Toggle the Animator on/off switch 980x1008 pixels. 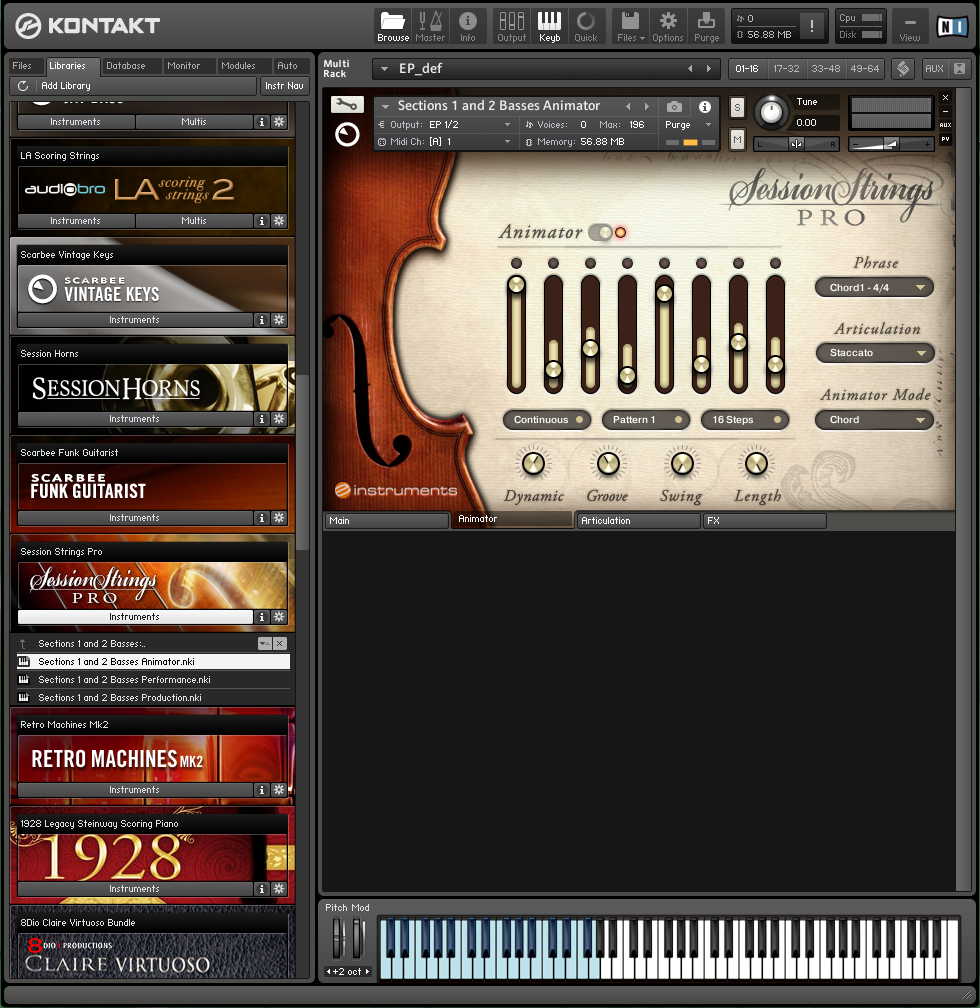[601, 233]
